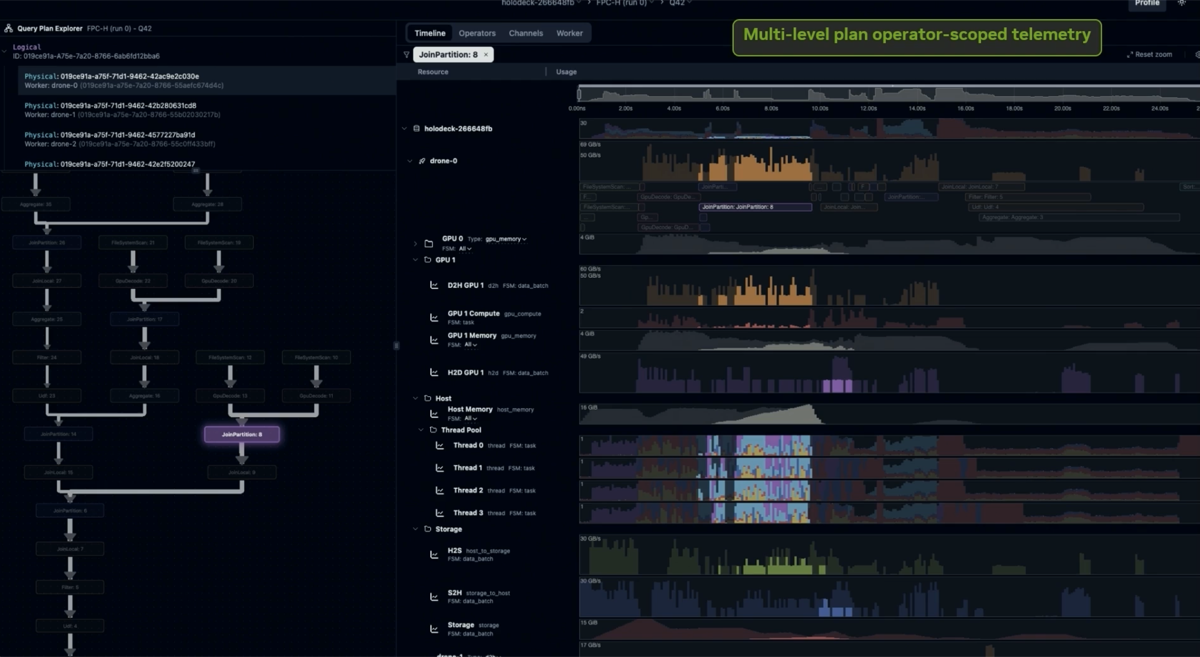
Task: Click the rocket icon beside drone-0
Action: point(422,161)
